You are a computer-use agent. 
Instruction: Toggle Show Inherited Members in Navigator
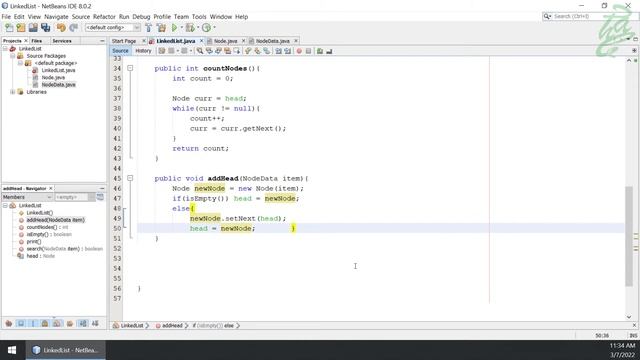(9, 324)
